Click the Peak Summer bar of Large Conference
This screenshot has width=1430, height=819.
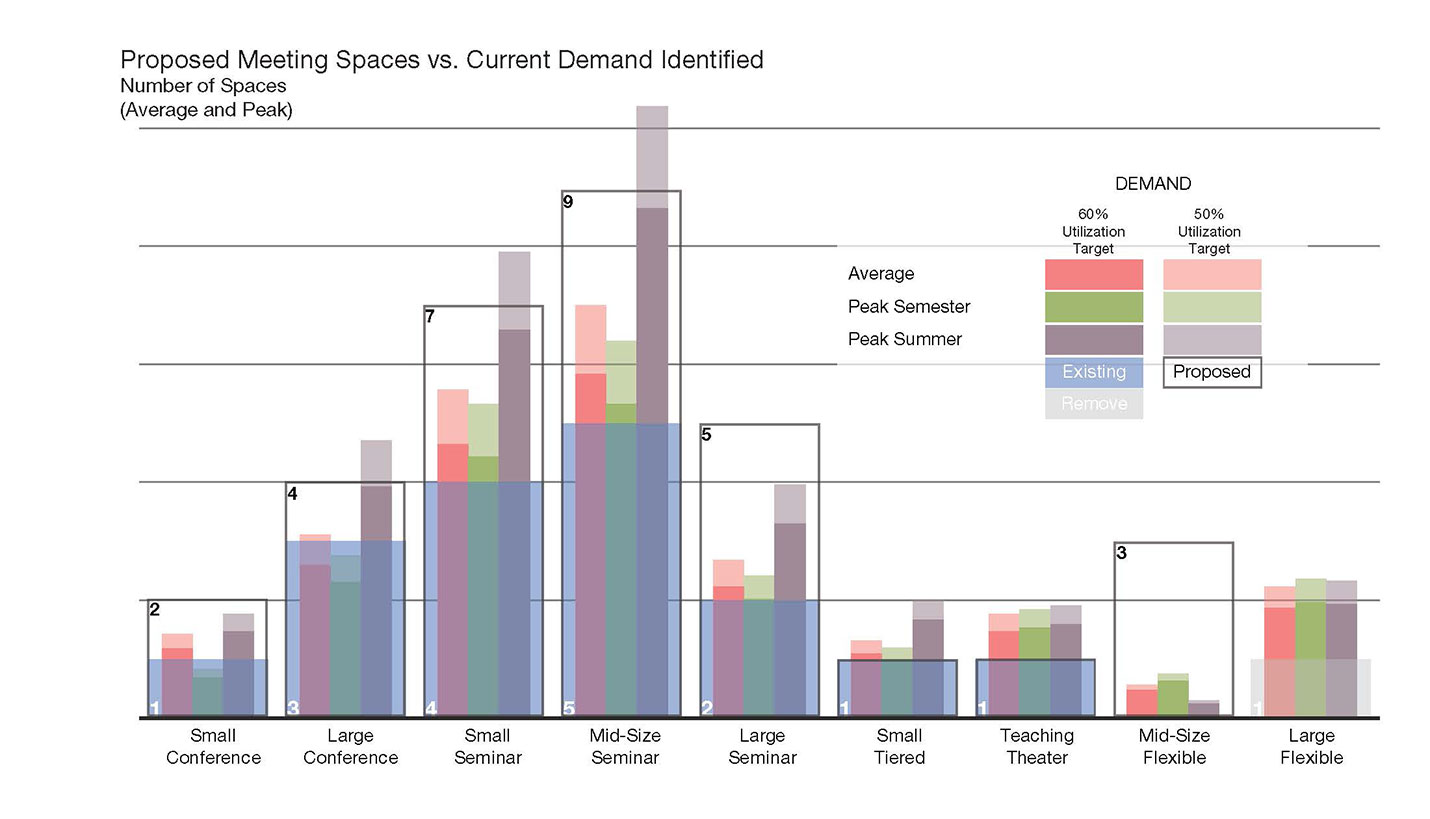[x=376, y=578]
